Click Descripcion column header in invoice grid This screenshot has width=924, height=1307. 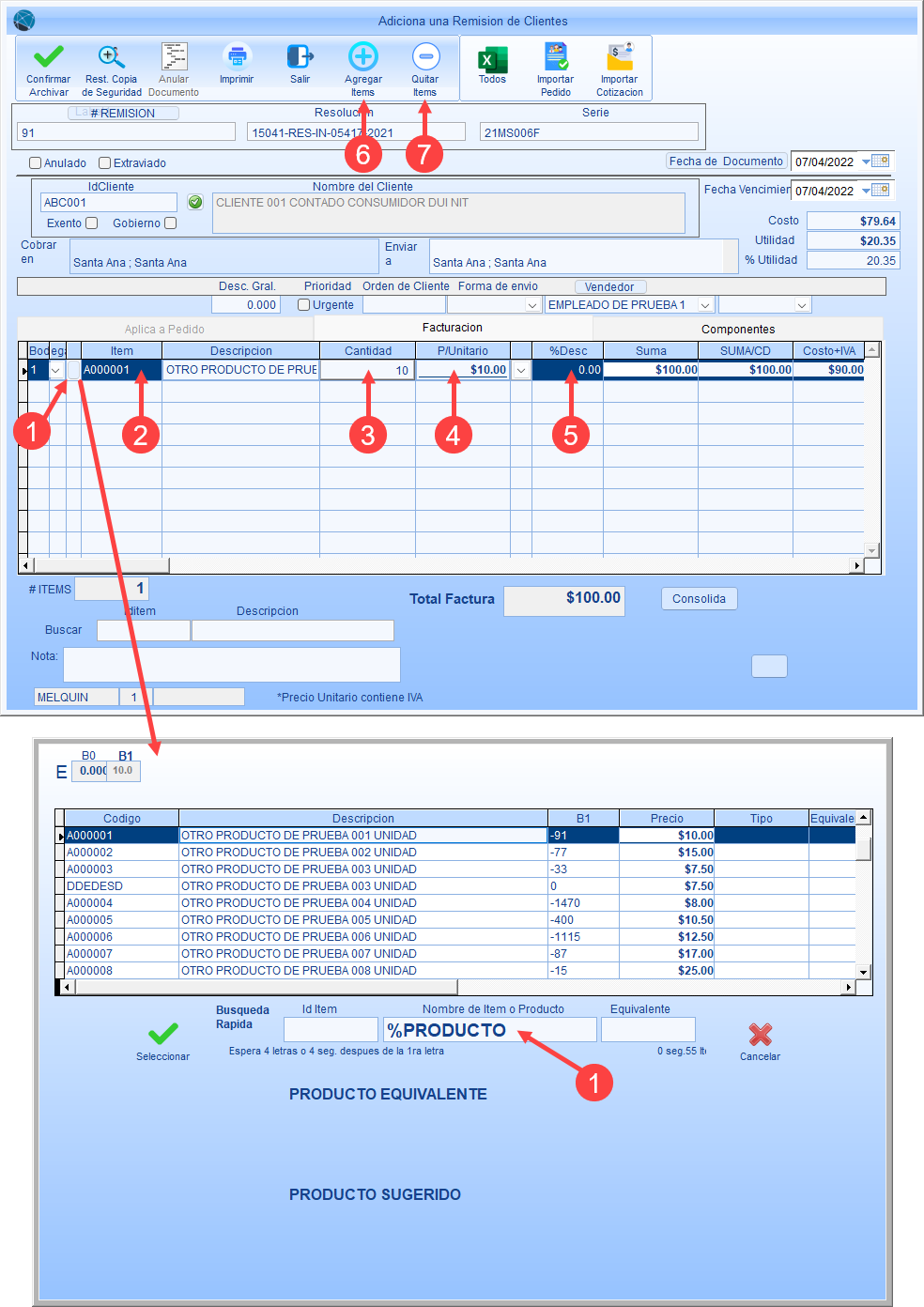(241, 351)
